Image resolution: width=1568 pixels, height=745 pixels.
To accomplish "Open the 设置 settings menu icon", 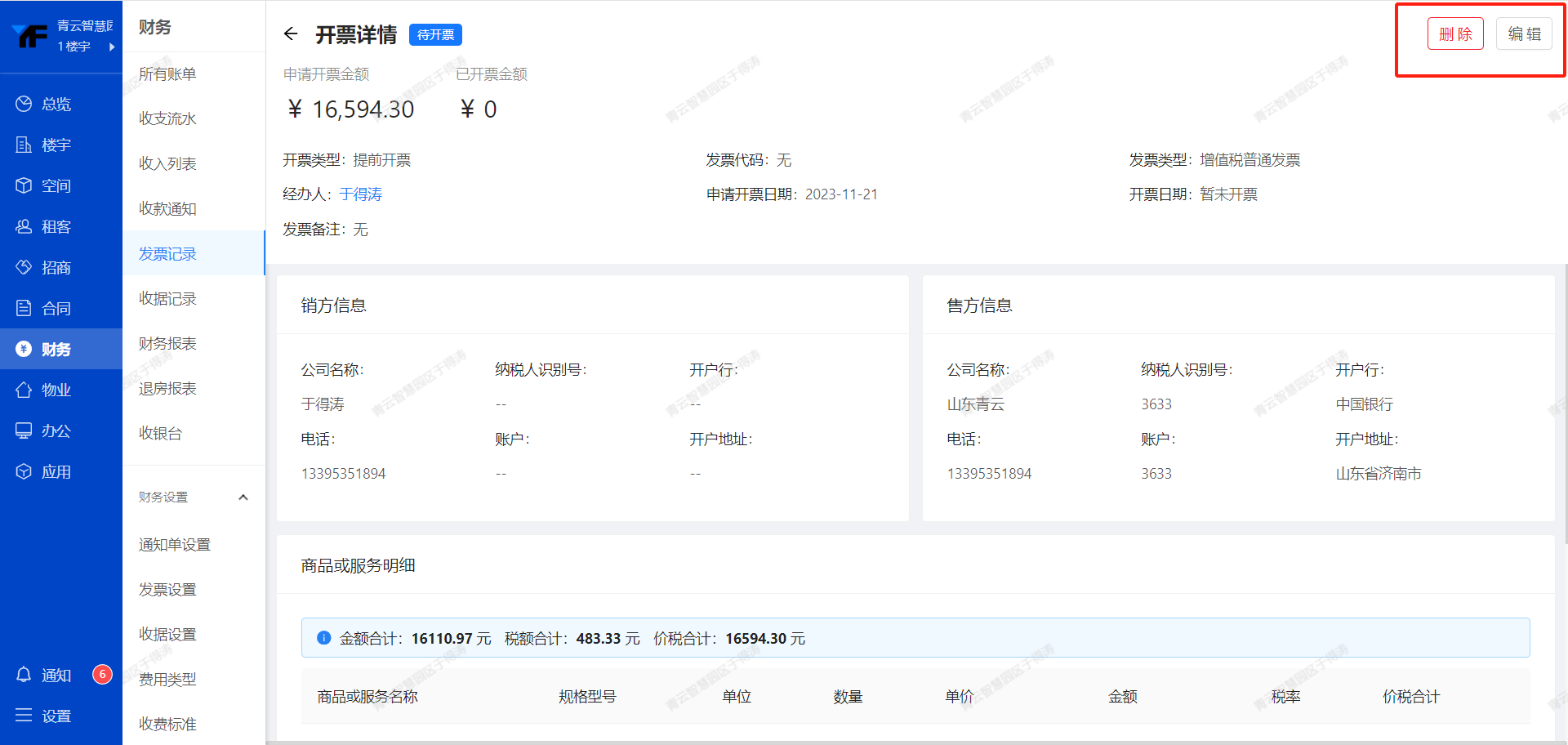I will [x=24, y=716].
